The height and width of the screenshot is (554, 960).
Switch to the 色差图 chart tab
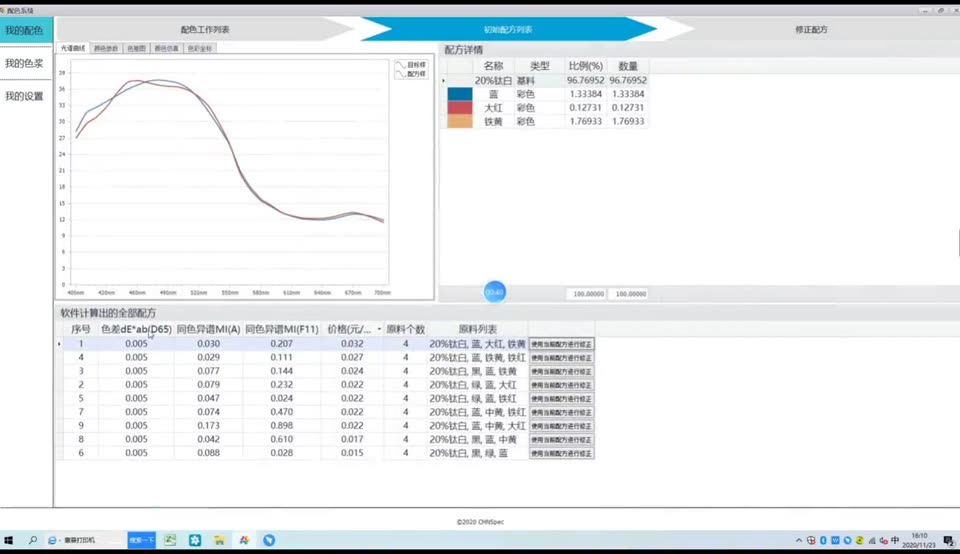(137, 48)
